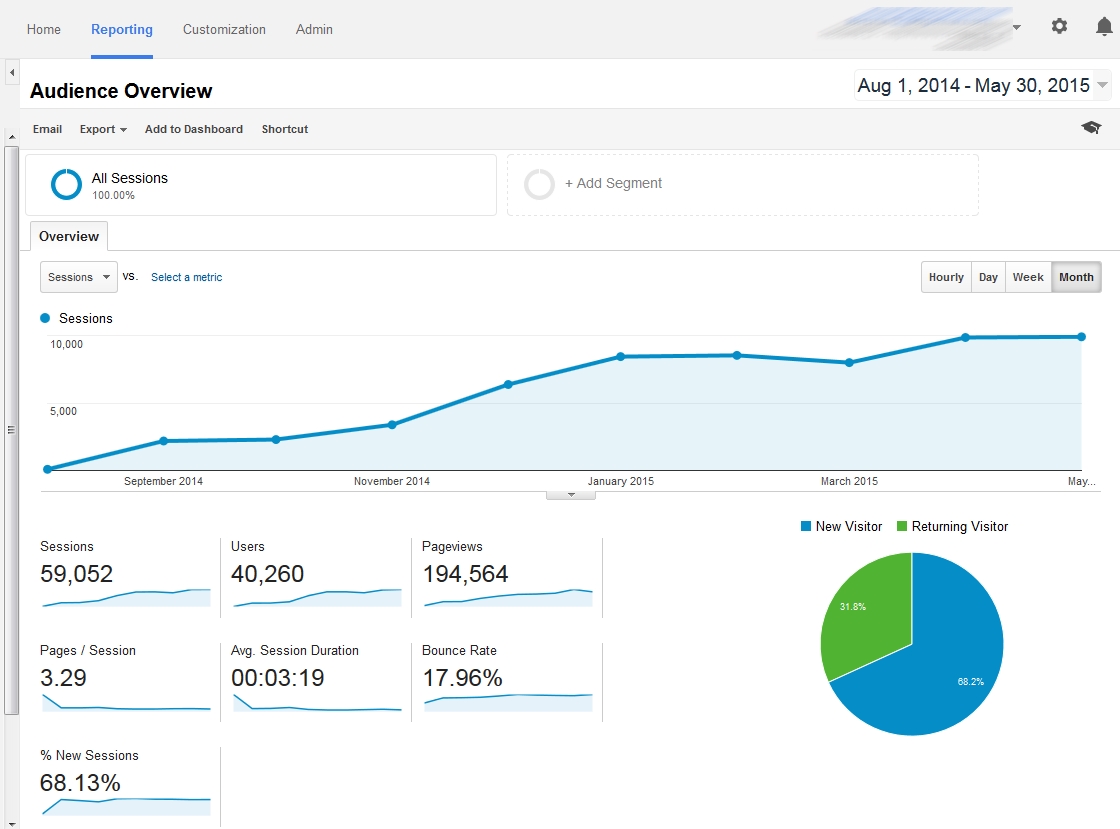Click the All Sessions segment circle icon
The image size is (1120, 829).
pyautogui.click(x=65, y=184)
